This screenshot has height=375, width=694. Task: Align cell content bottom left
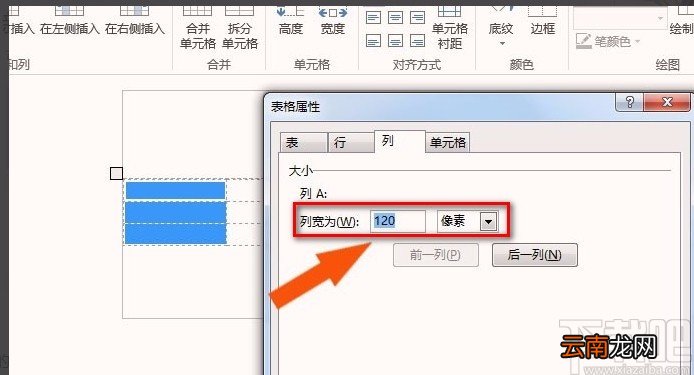click(x=373, y=41)
